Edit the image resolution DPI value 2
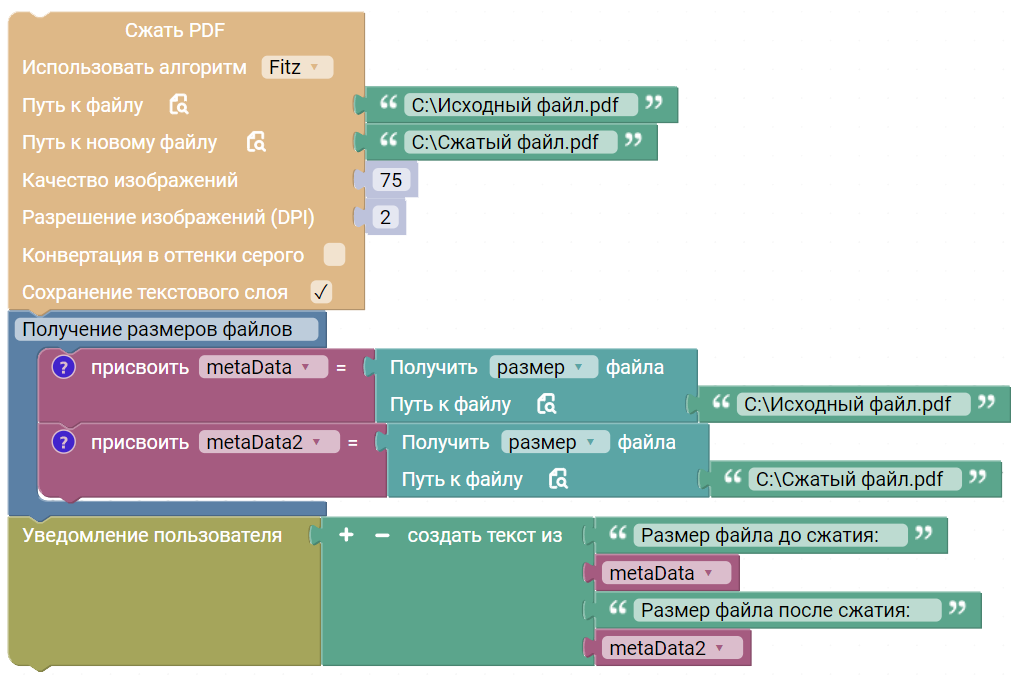 (x=385, y=217)
